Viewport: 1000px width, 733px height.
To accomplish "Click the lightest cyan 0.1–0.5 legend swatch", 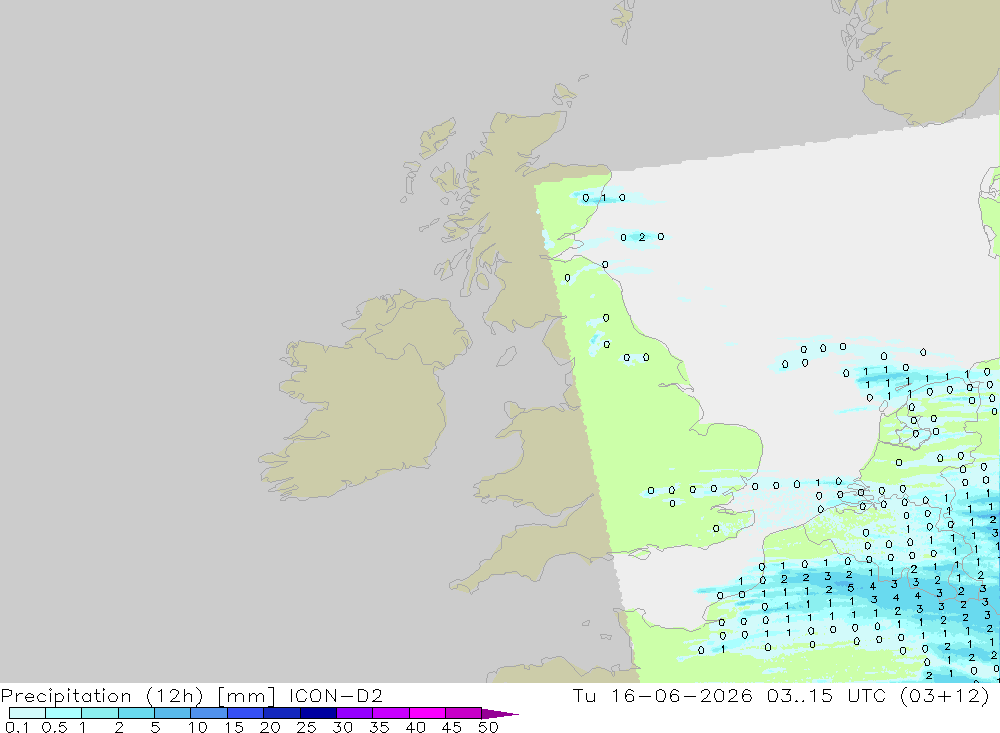I will (27, 713).
